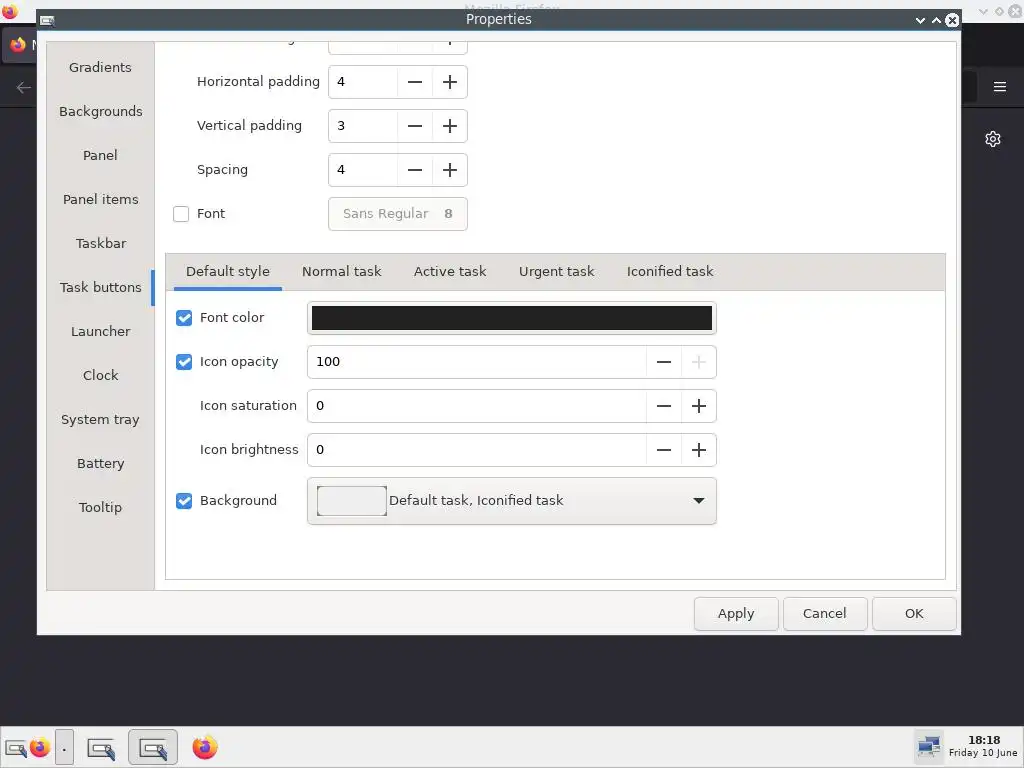Increase Horizontal padding with the plus button
The height and width of the screenshot is (768, 1024).
click(450, 82)
